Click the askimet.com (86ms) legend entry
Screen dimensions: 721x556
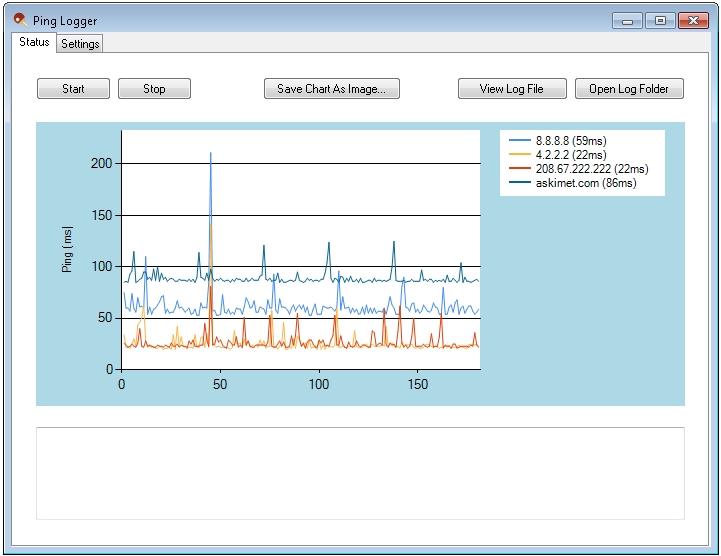[x=573, y=183]
